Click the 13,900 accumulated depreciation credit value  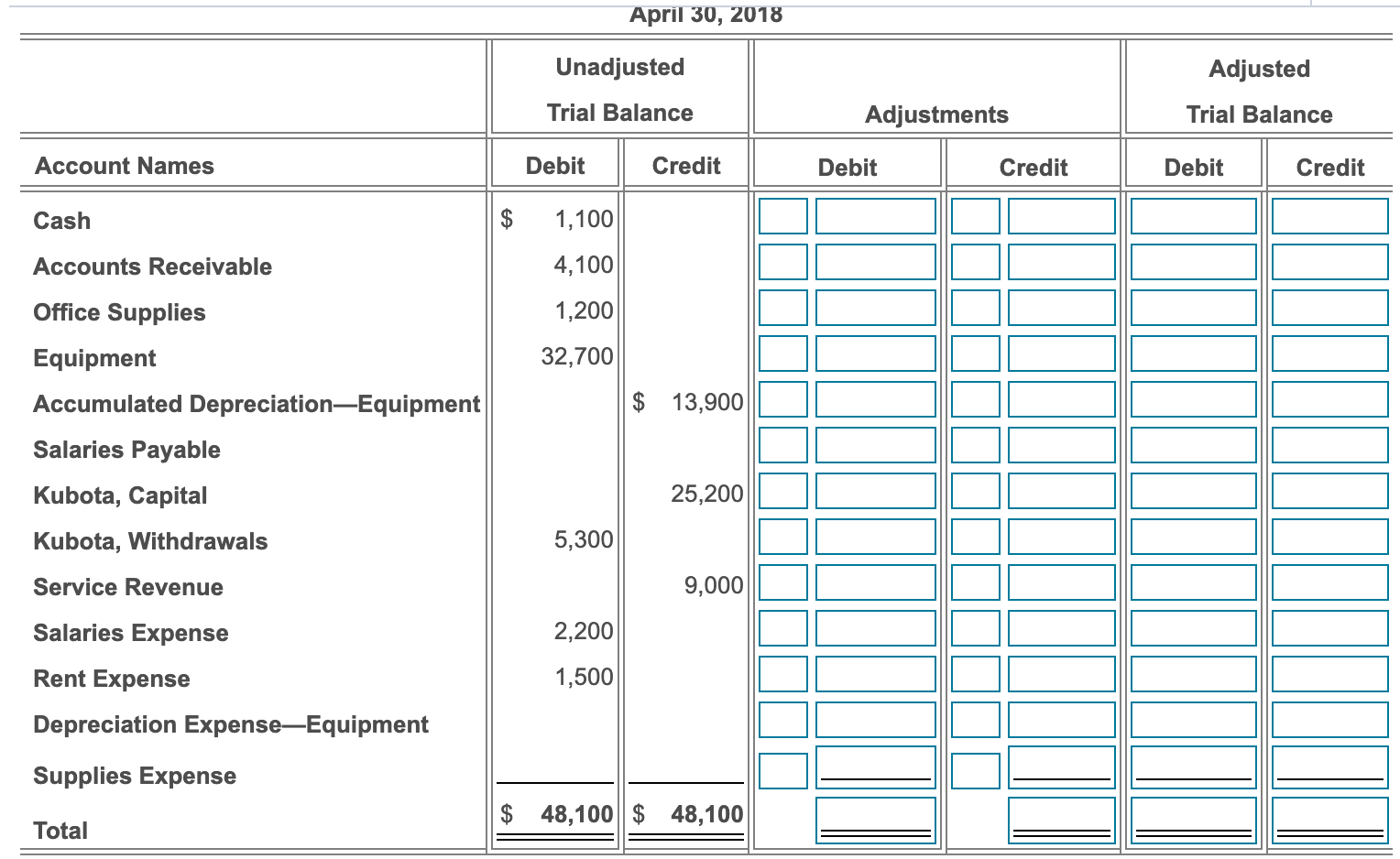click(707, 402)
